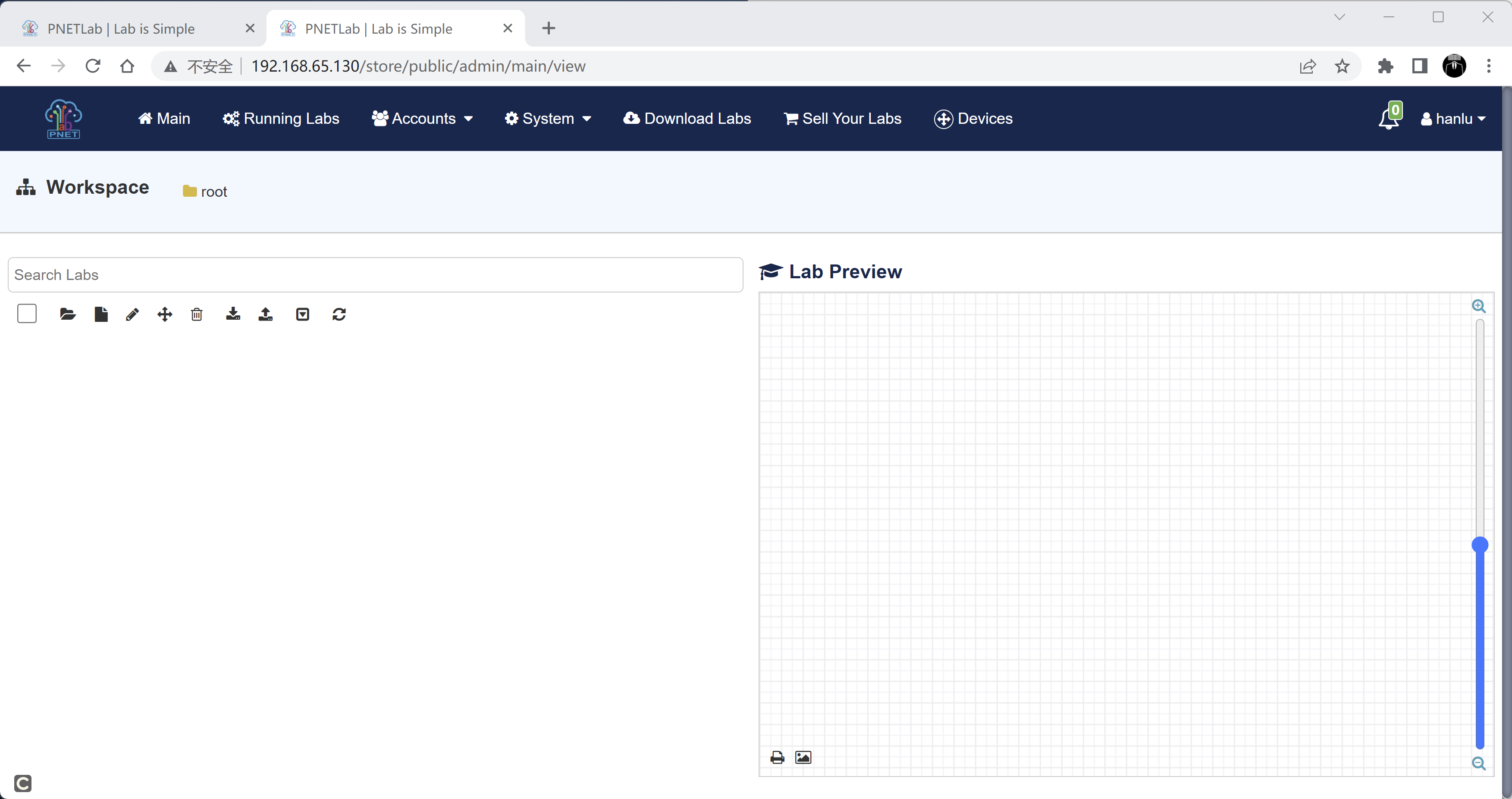
Task: Save lab preview as image
Action: [803, 757]
